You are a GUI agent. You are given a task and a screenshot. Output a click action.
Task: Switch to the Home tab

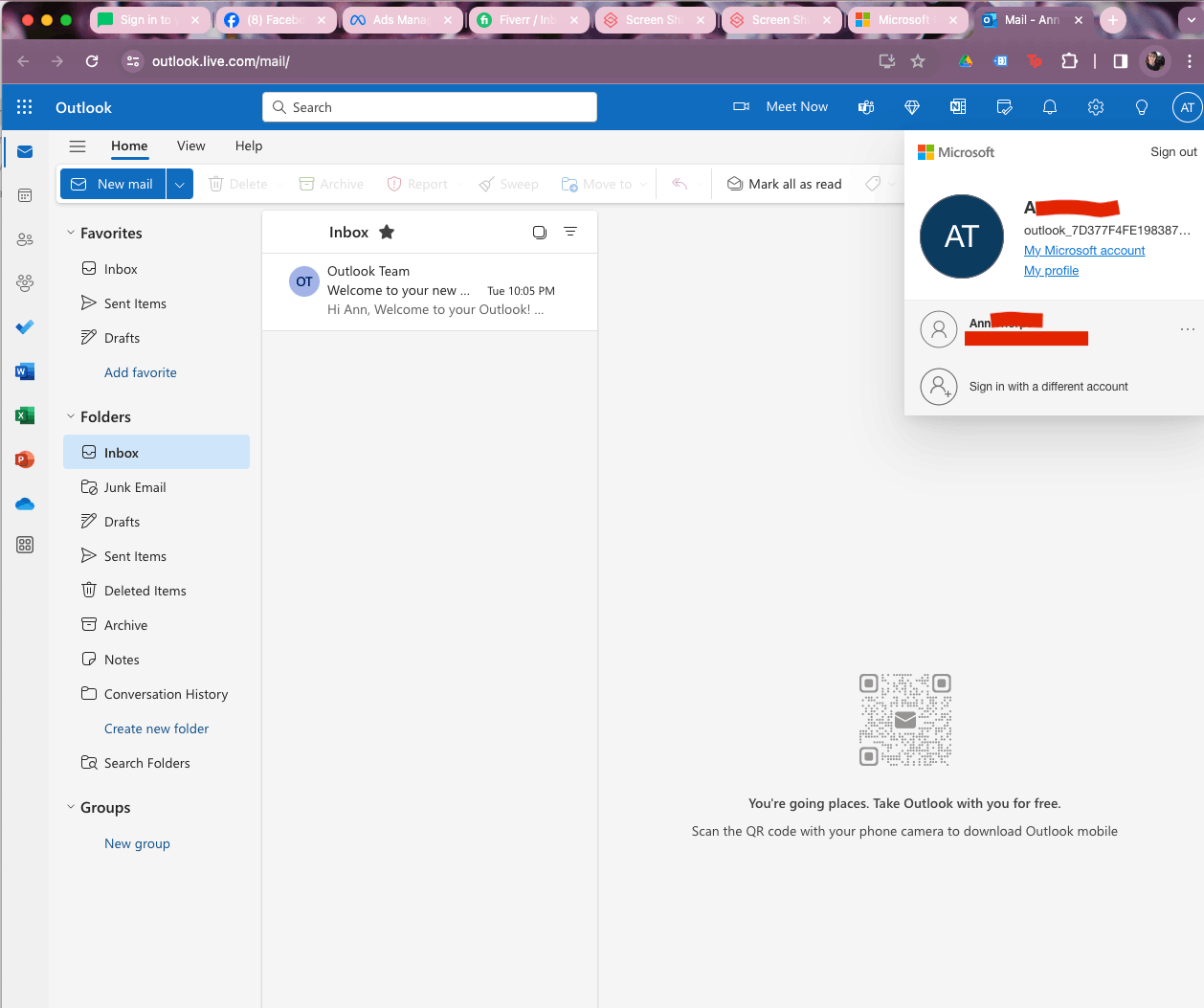pos(129,146)
